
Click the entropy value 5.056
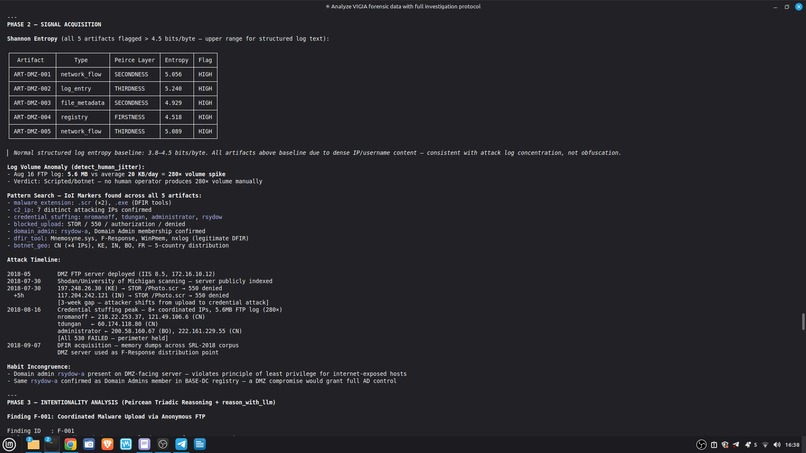coord(173,74)
